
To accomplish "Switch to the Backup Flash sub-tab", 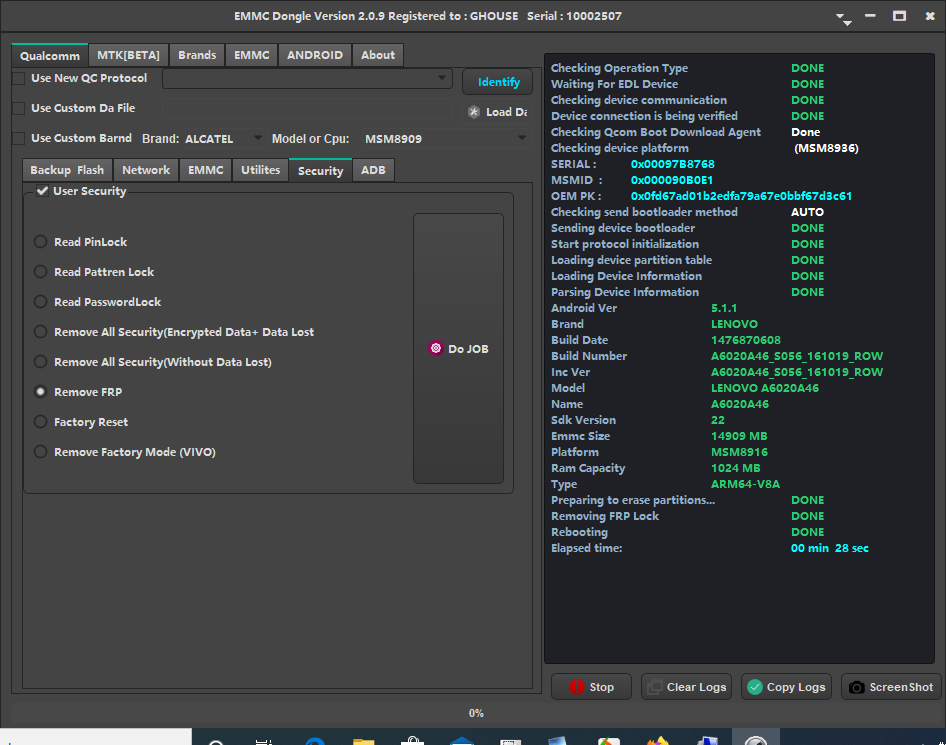I will coord(67,170).
